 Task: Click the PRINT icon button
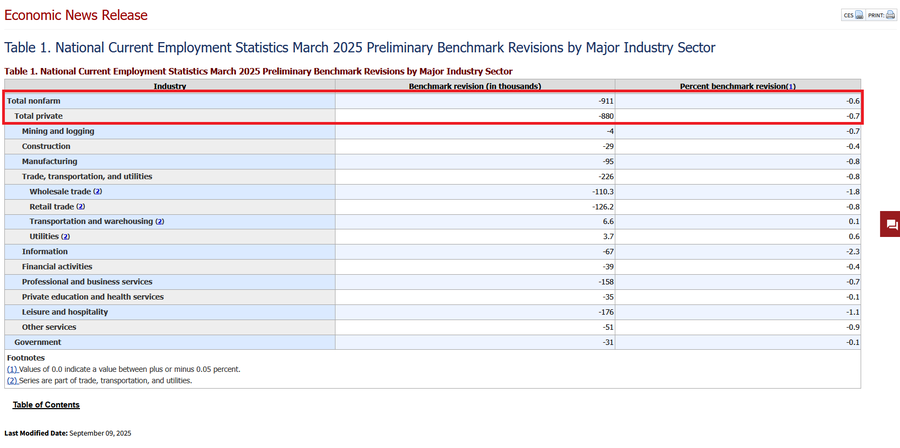(880, 15)
